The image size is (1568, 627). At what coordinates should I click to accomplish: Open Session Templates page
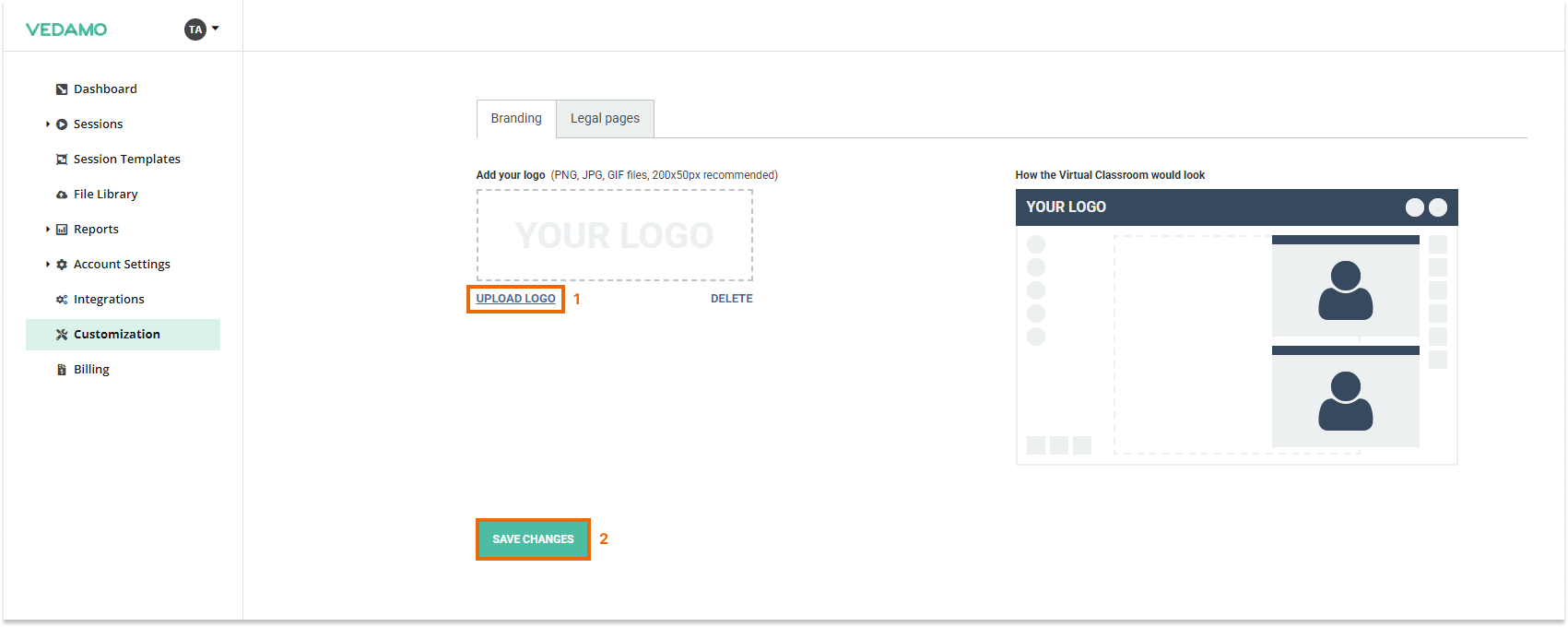pos(127,160)
